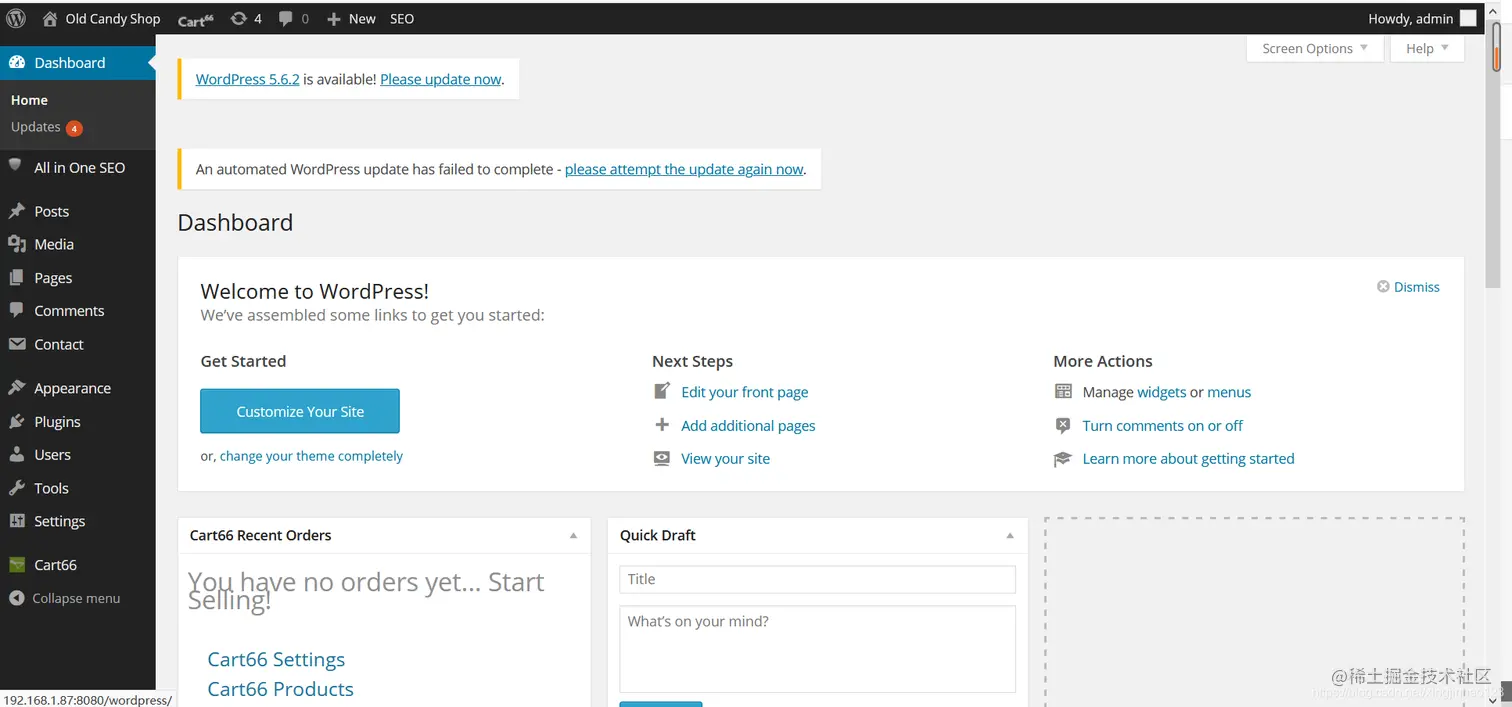
Task: Click the Posts pushpin icon
Action: [16, 211]
